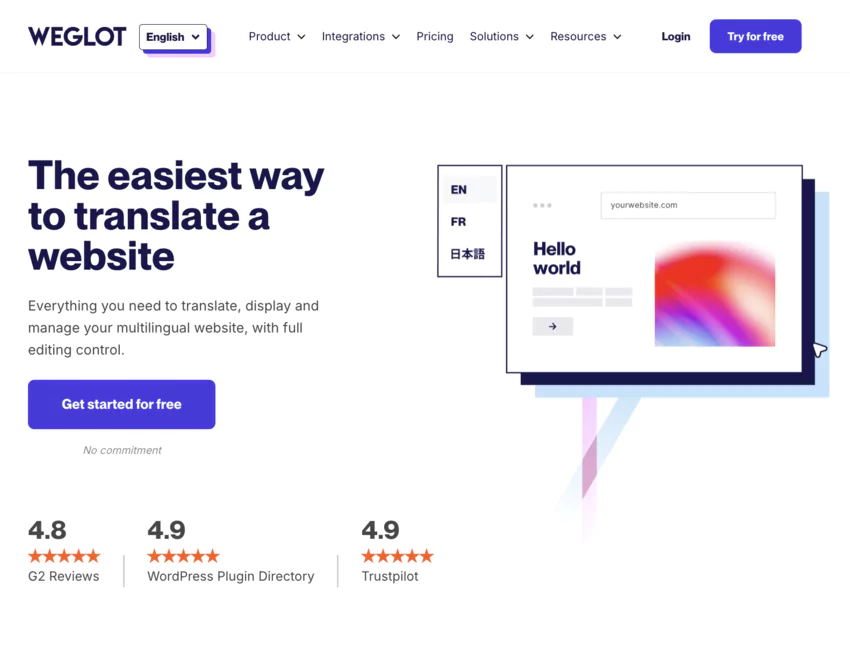Click the G2 Reviews label
Viewport: 850px width, 650px height.
63,576
